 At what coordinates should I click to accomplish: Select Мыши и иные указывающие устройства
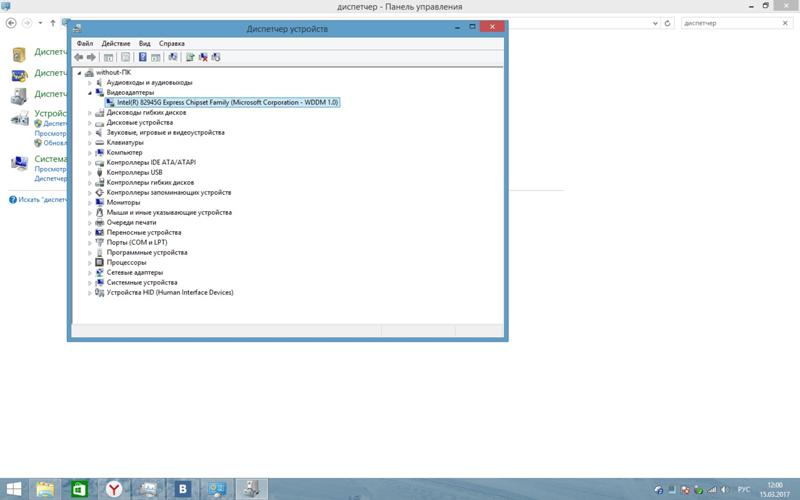coord(169,213)
